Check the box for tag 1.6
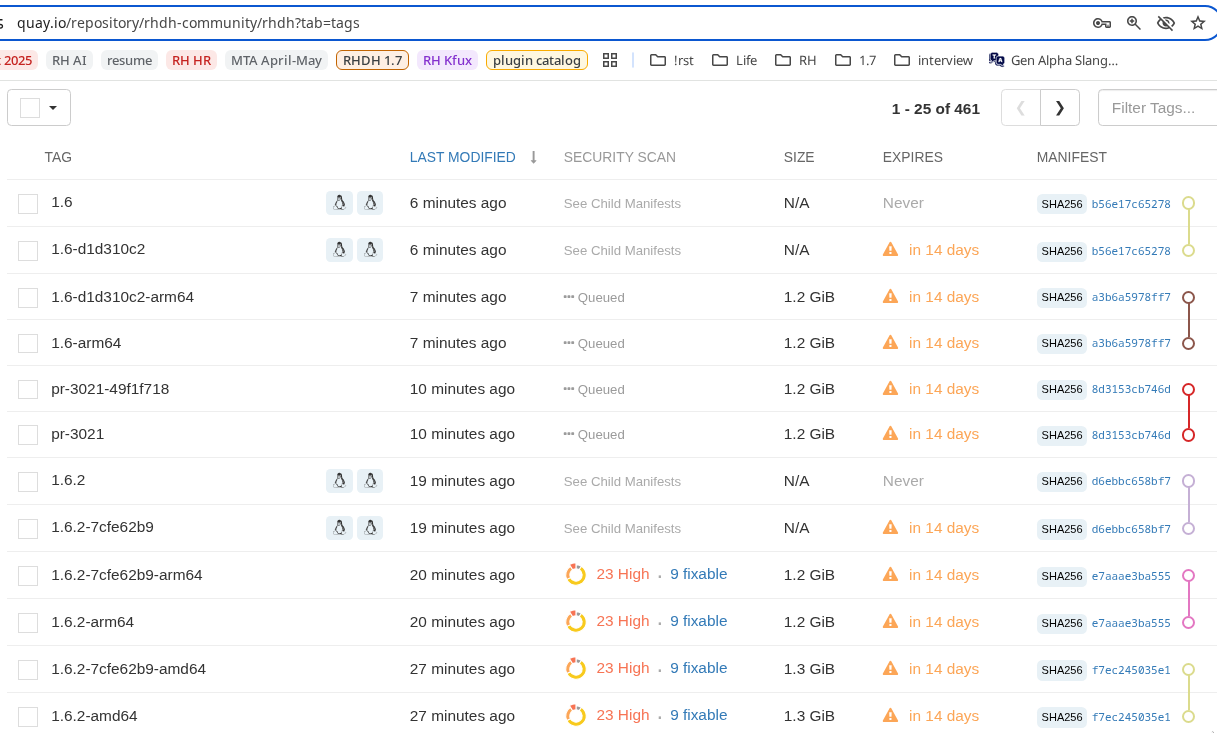The height and width of the screenshot is (734, 1217). coord(28,204)
